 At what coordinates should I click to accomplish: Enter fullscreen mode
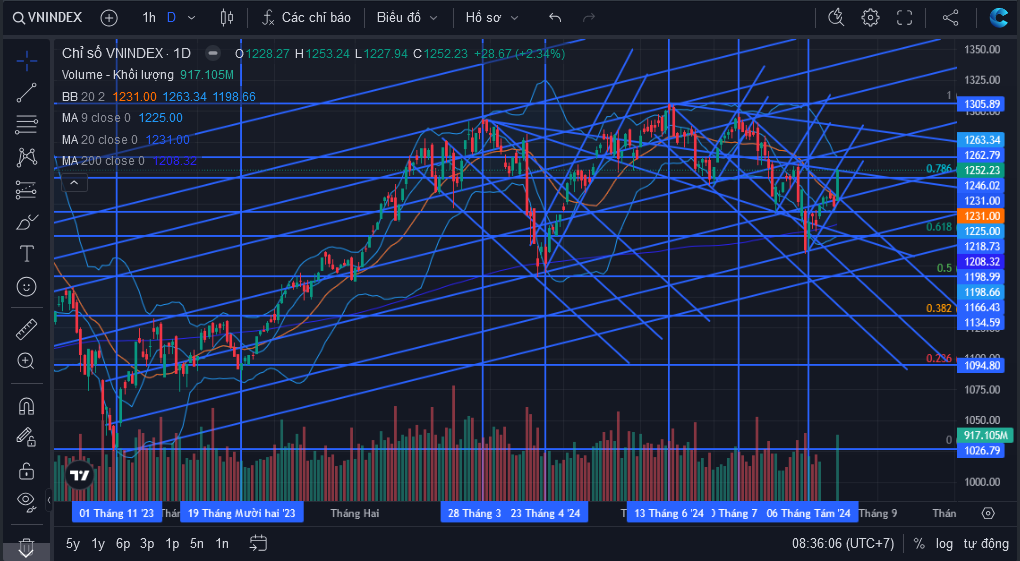tap(904, 18)
